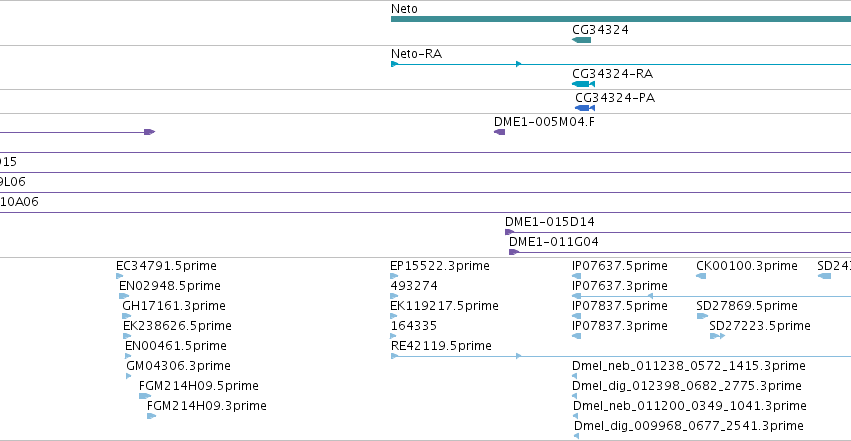Click the Neto-RA transcript label
This screenshot has height=441, width=851.
[x=416, y=54]
